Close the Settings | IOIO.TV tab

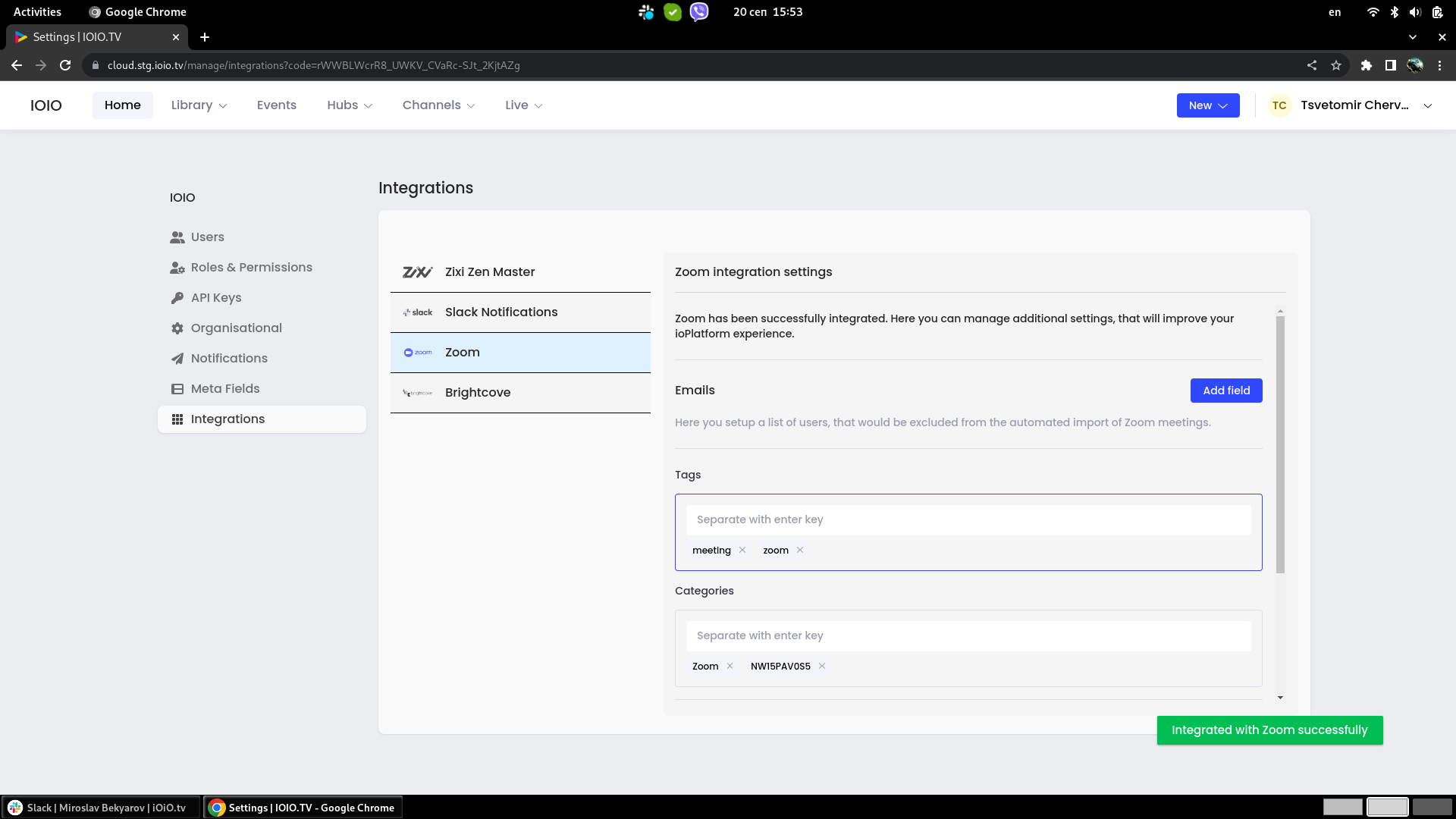pyautogui.click(x=176, y=37)
